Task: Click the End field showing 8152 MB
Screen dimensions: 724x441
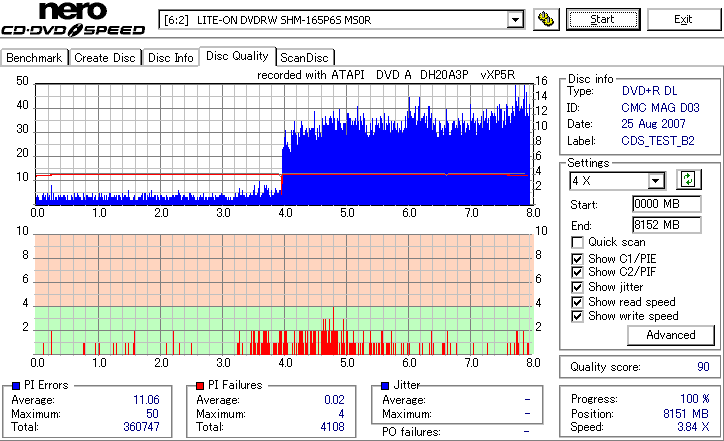Action: [x=666, y=225]
